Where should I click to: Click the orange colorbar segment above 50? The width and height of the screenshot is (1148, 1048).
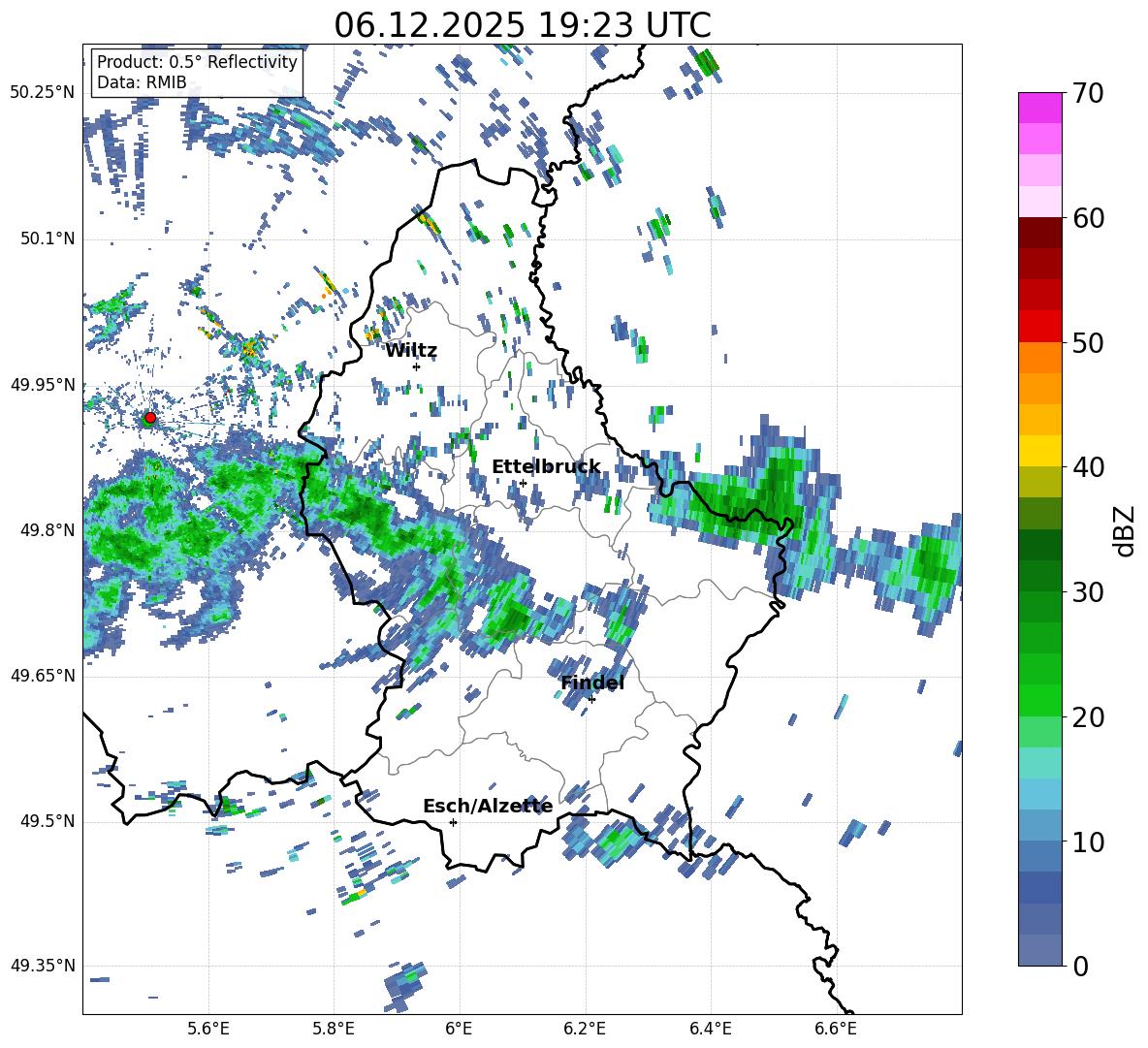click(x=1040, y=358)
